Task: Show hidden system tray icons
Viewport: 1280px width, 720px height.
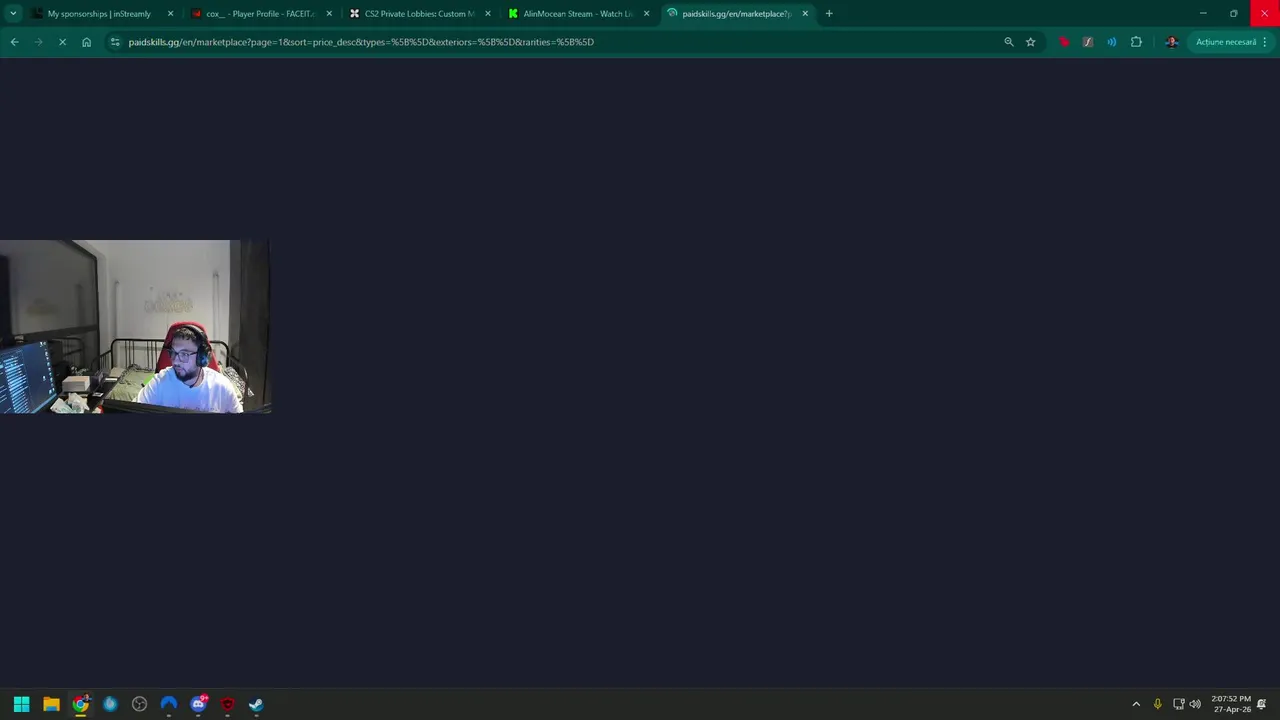Action: click(1136, 704)
